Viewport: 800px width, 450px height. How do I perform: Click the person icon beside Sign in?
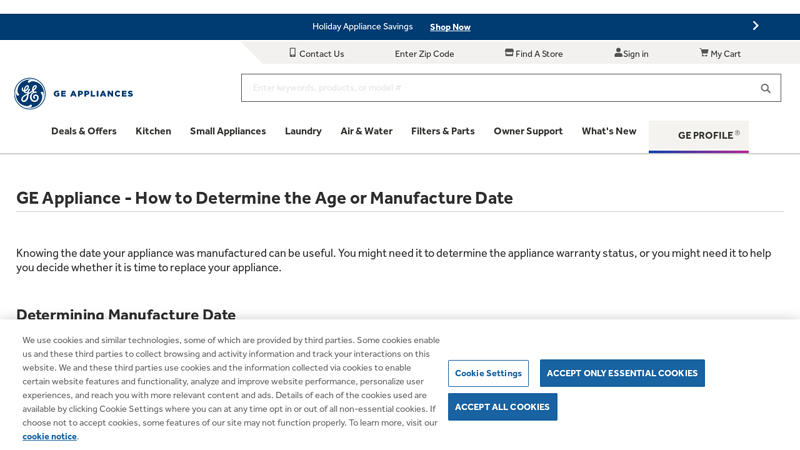(x=618, y=53)
